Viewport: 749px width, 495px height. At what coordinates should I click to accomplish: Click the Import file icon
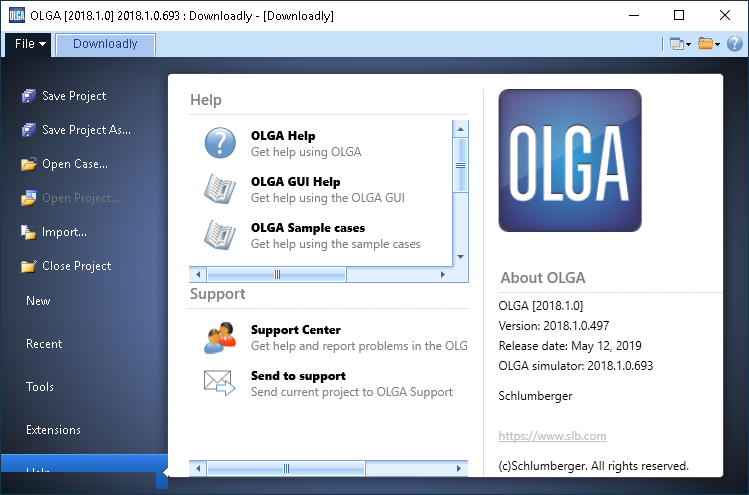click(29, 232)
